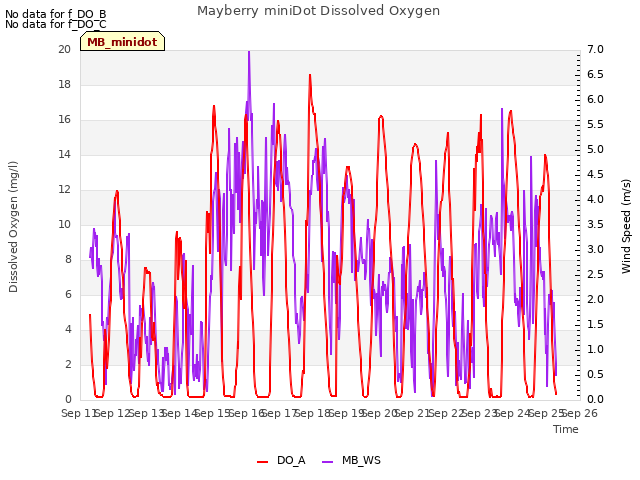The image size is (640, 480).
Task: Click the 5.0 value on right axis
Action: (595, 149)
